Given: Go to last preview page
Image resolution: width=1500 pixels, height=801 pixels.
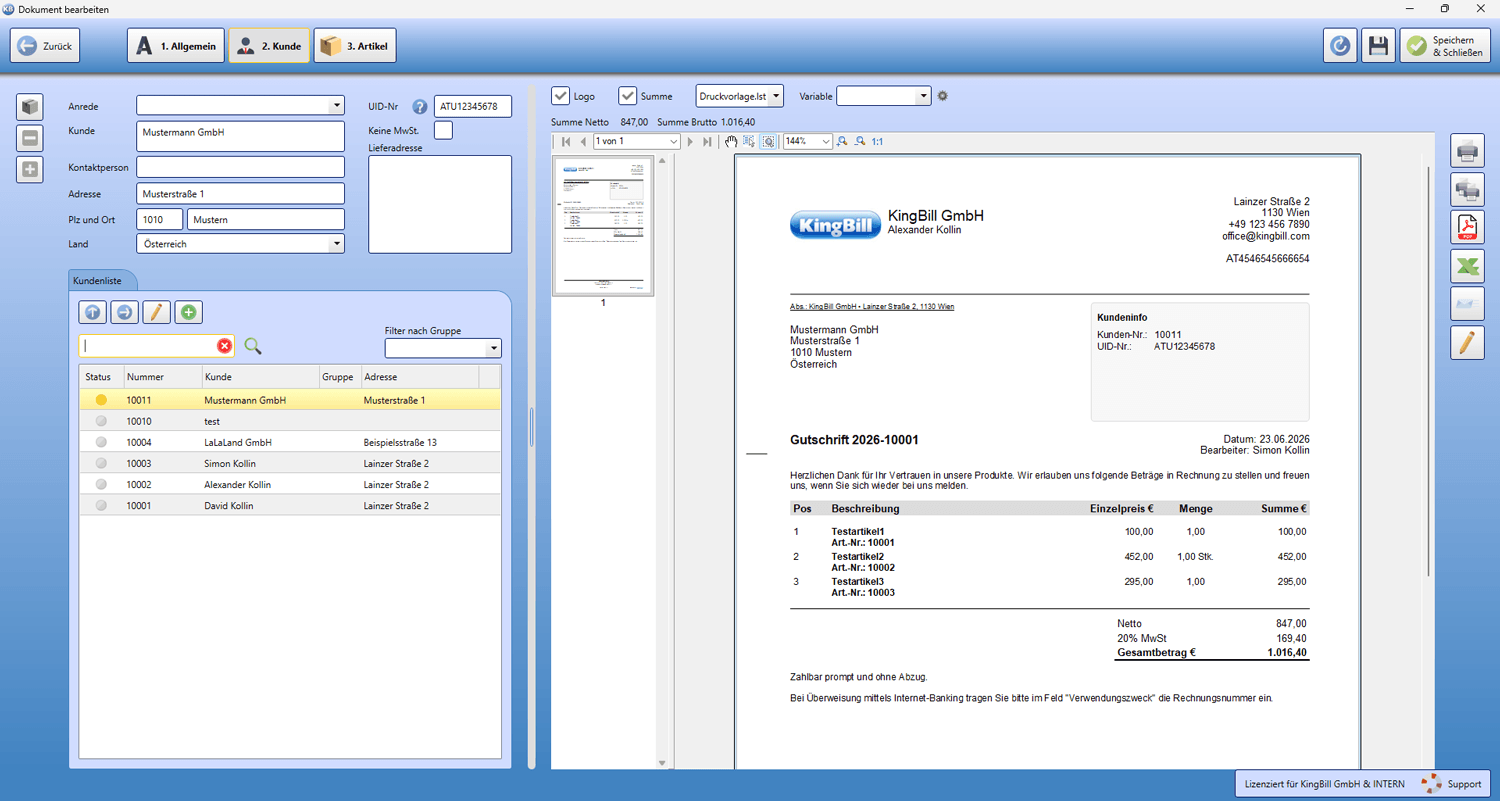Looking at the screenshot, I should coord(707,142).
